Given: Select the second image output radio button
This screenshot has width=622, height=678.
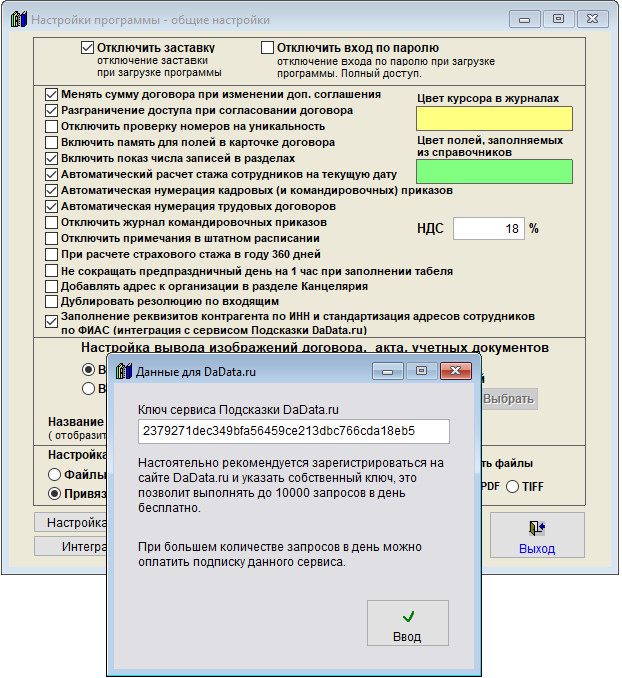Looking at the screenshot, I should (88, 389).
